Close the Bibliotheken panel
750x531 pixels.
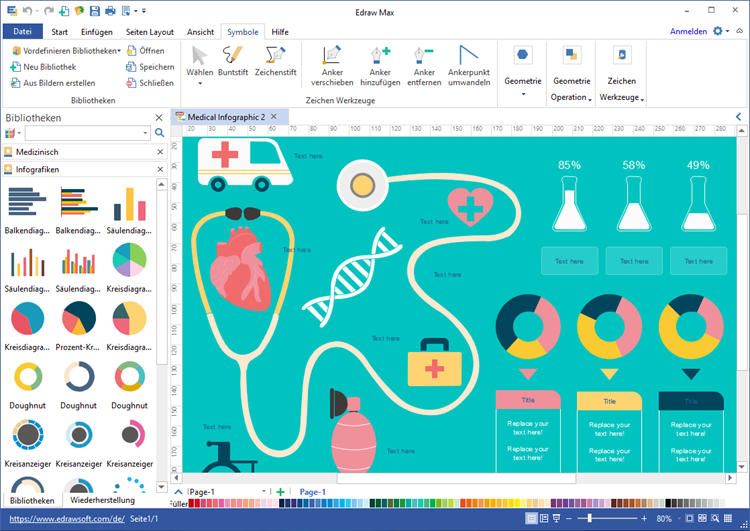[x=159, y=118]
